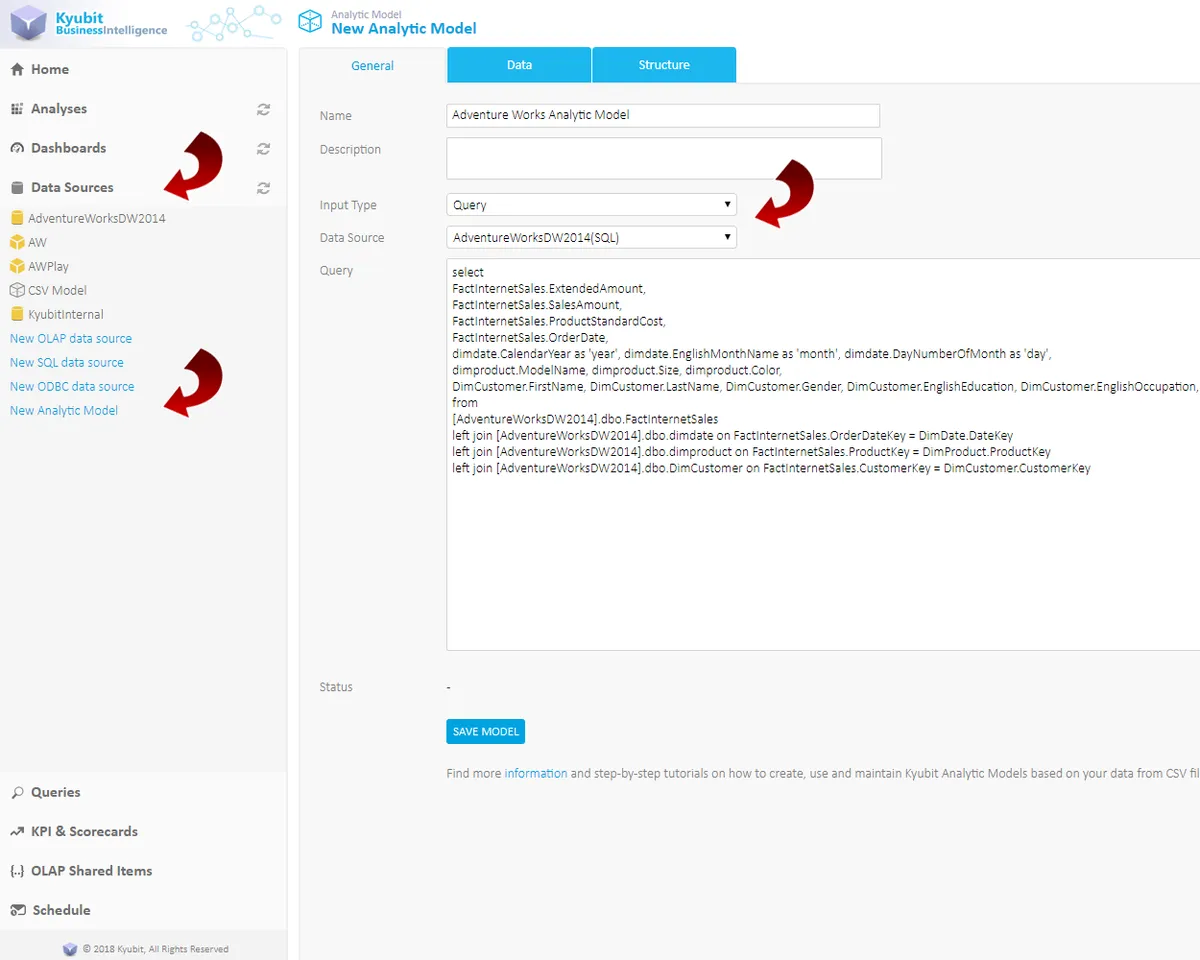Screen dimensions: 1200x960
Task: Switch to the General tab
Action: click(x=372, y=66)
